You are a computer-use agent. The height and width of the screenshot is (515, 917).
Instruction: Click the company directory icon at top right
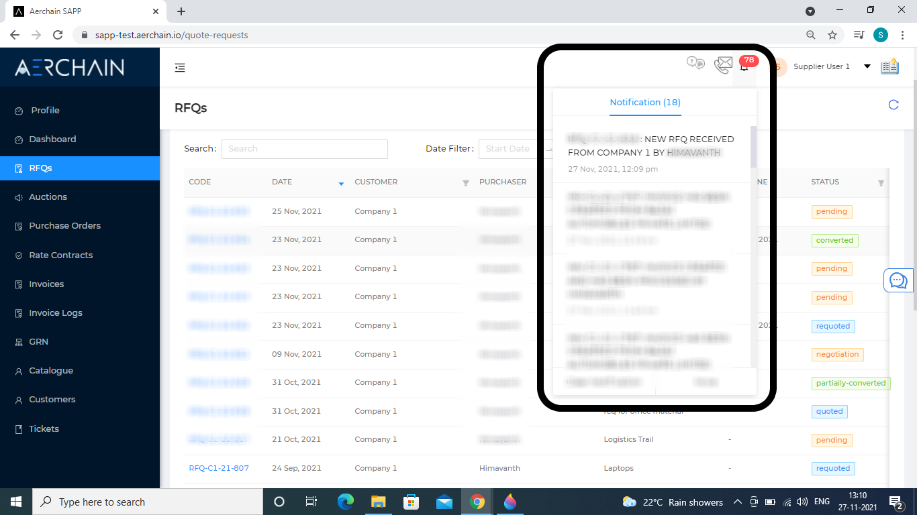tap(890, 67)
